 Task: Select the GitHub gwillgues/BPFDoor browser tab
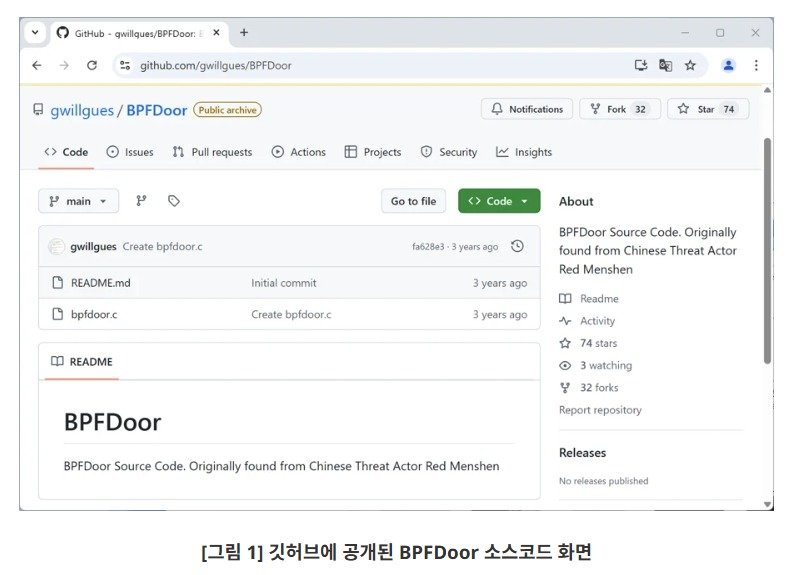[x=139, y=33]
